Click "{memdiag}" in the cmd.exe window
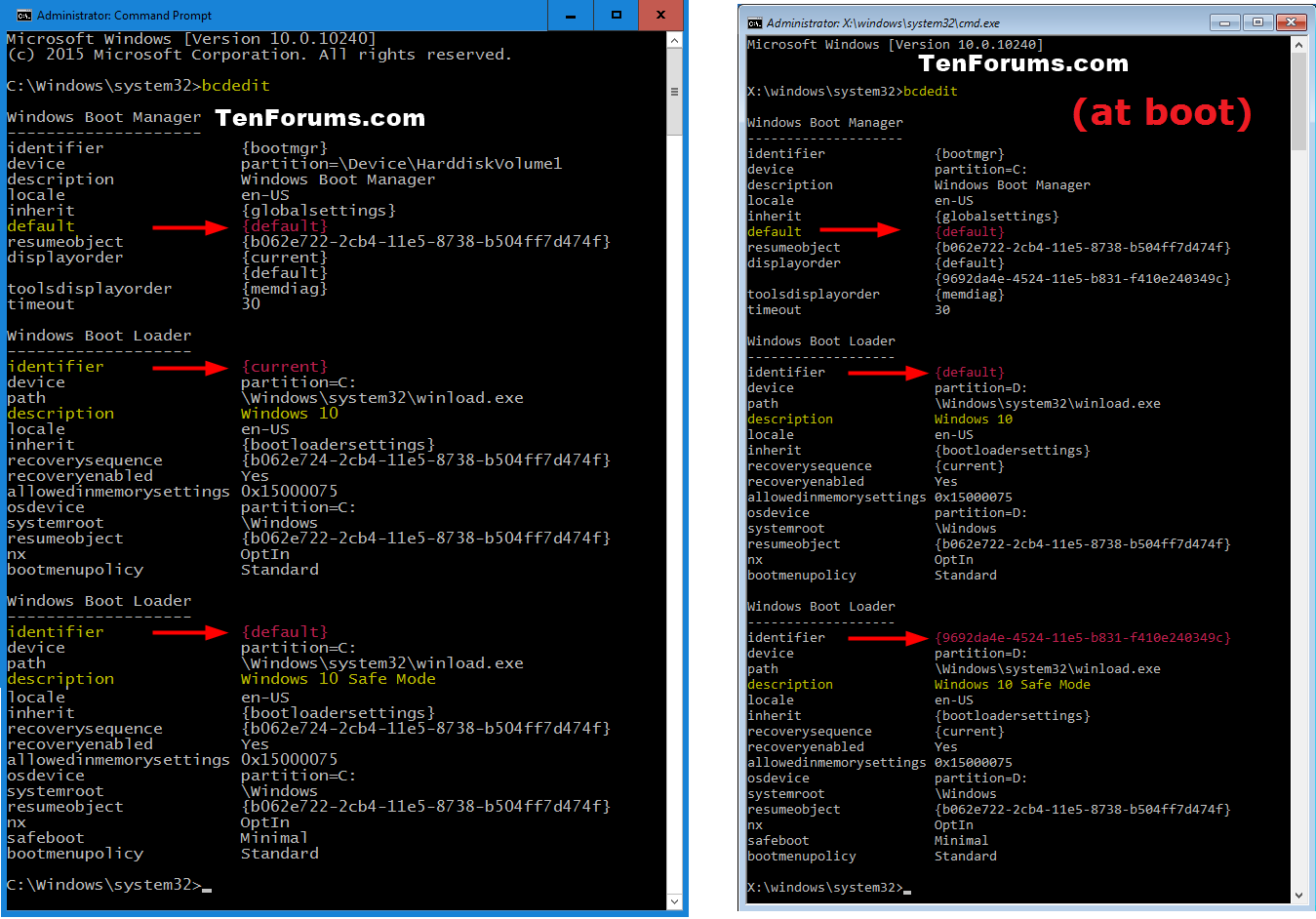This screenshot has width=1316, height=919. 970,295
